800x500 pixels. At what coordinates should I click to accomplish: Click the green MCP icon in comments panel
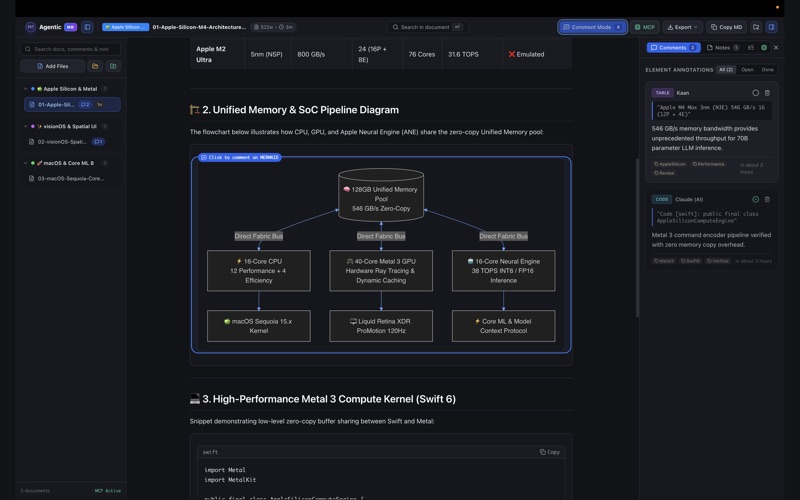click(x=764, y=47)
